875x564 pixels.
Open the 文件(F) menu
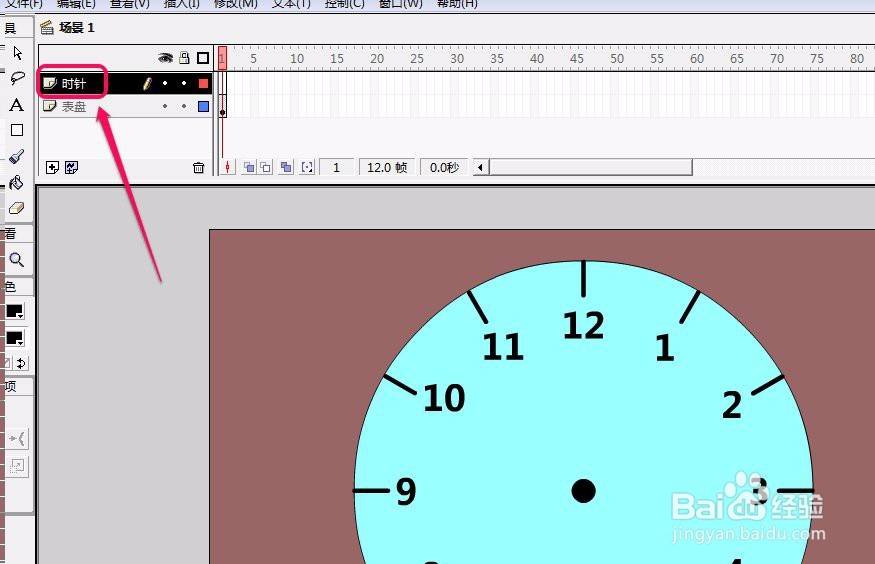(x=24, y=3)
